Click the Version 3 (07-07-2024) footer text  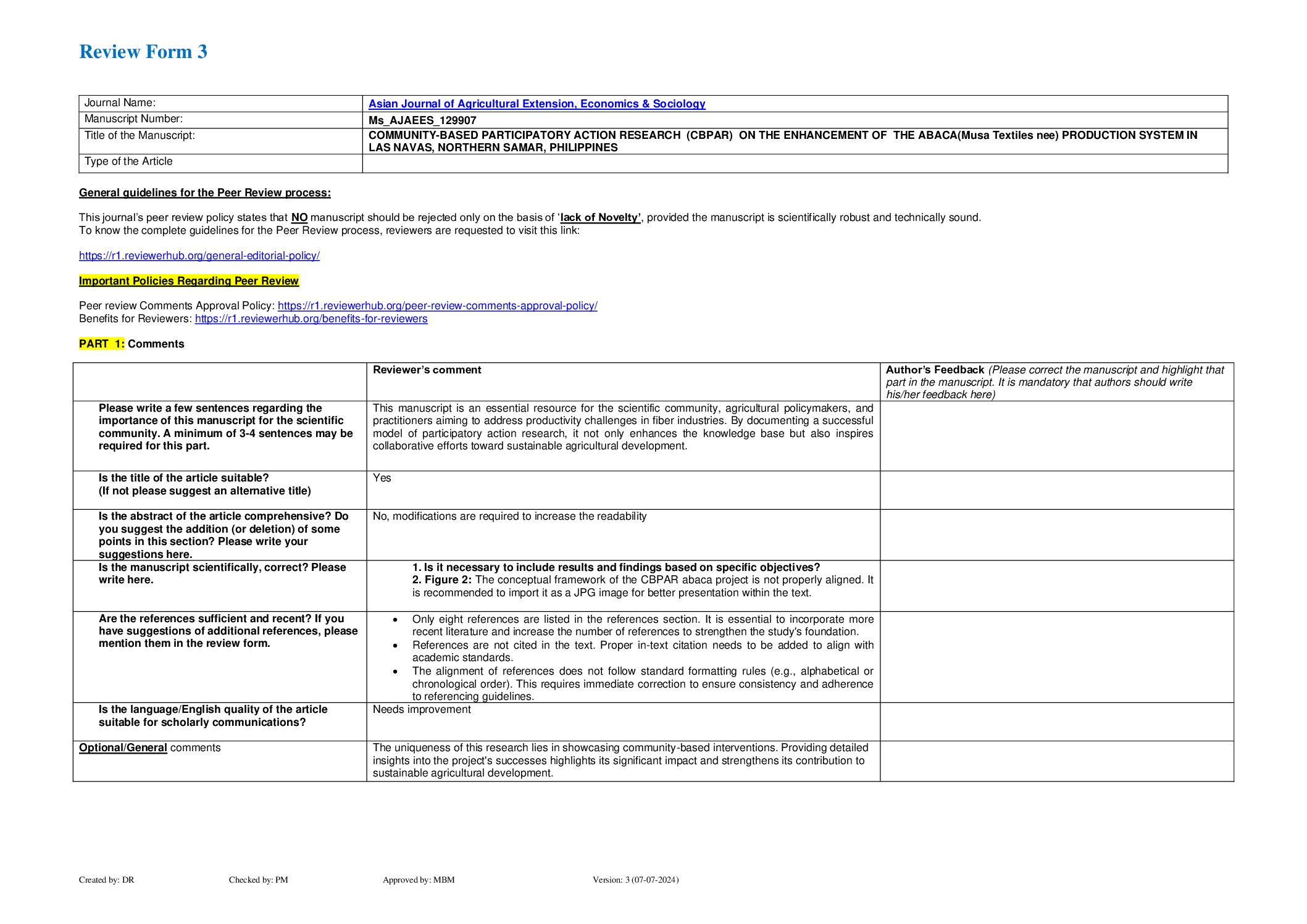click(635, 880)
